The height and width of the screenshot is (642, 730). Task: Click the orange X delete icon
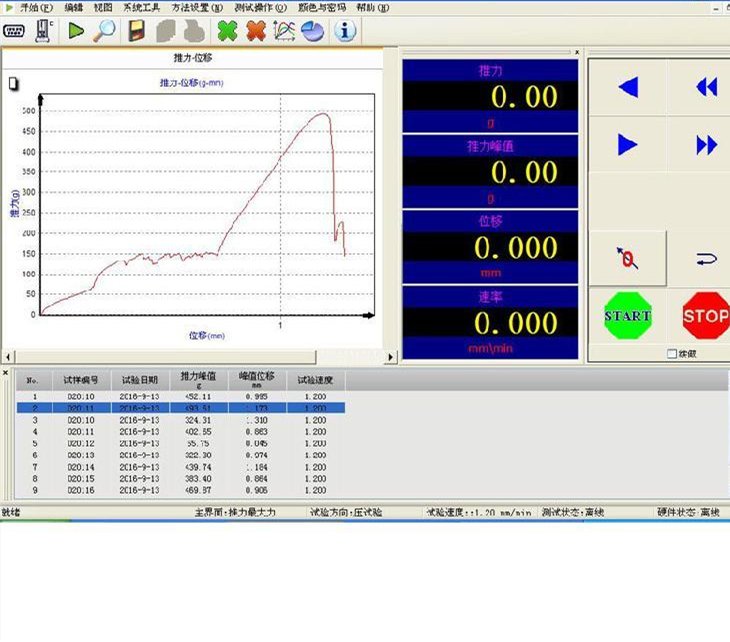tap(256, 31)
